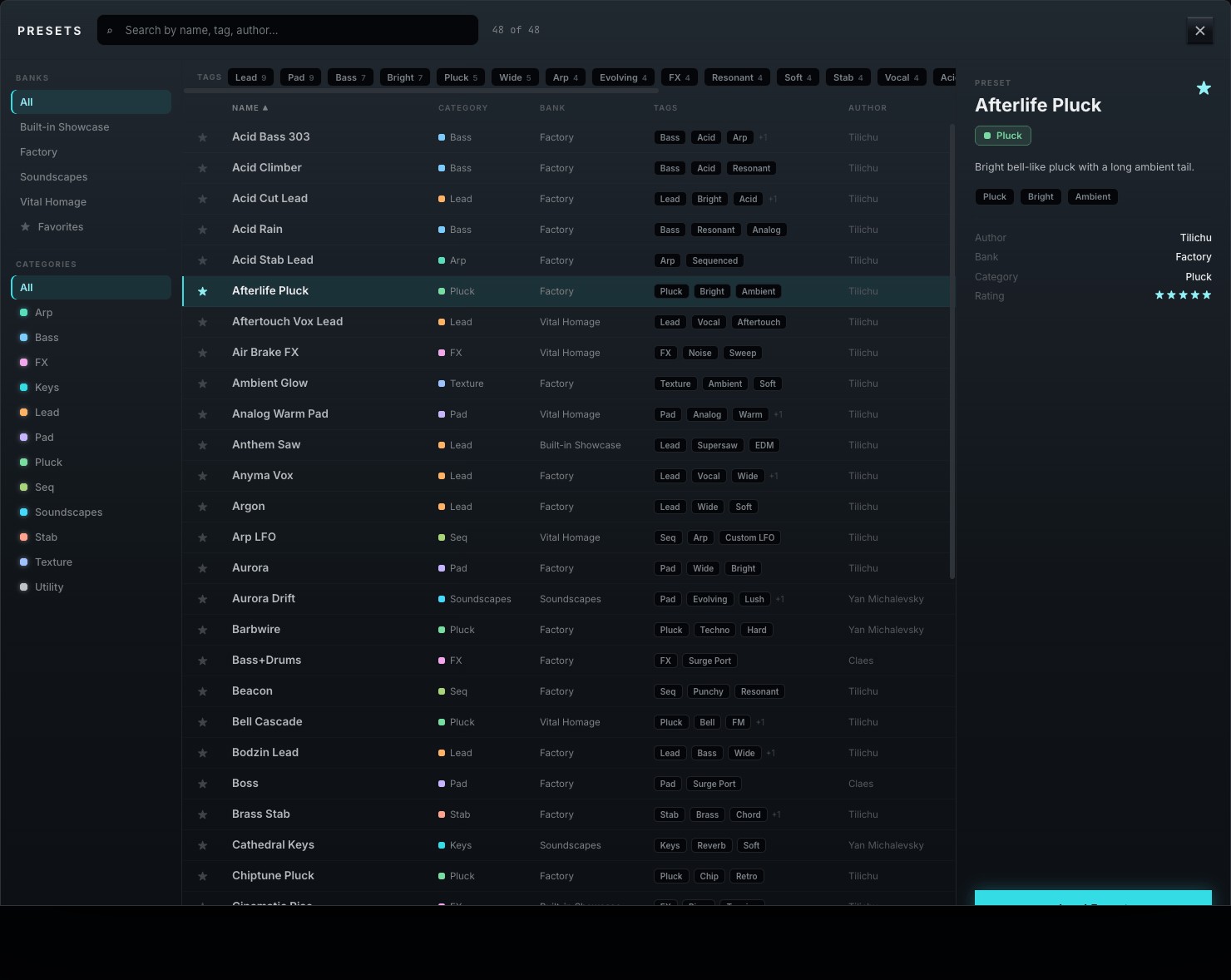The width and height of the screenshot is (1231, 980).
Task: Sort by Name column header
Action: coord(250,108)
